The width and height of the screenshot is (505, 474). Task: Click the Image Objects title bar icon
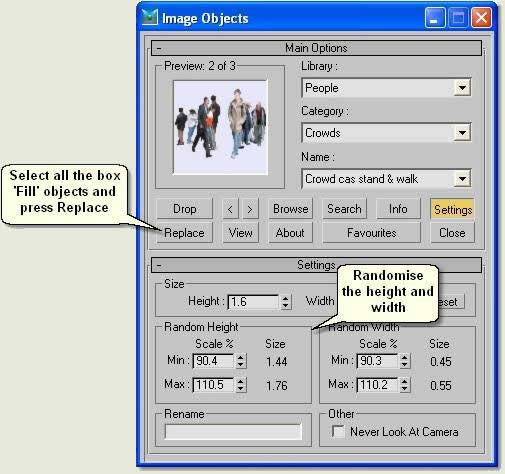pos(150,17)
